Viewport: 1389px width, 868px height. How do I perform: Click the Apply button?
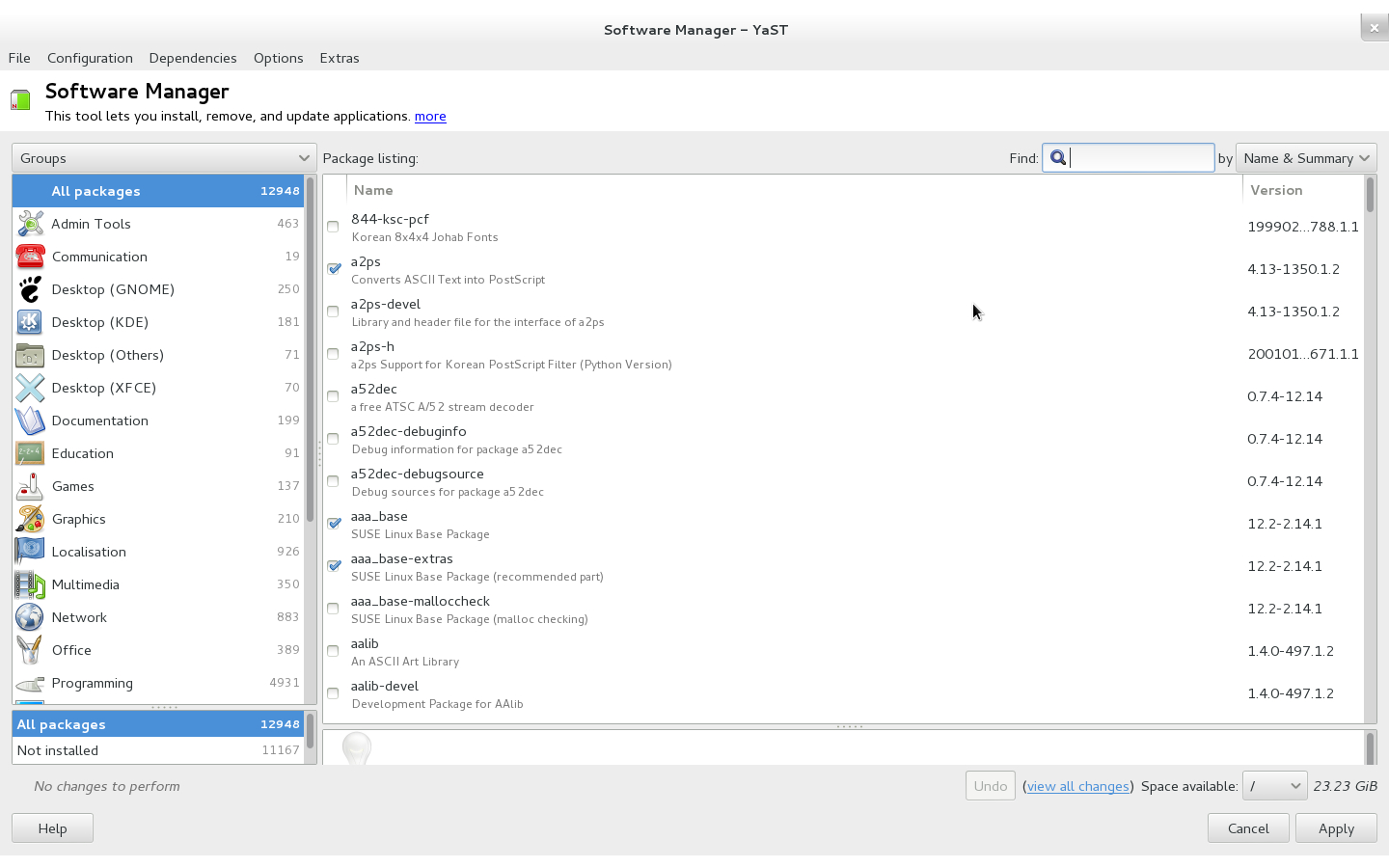point(1335,828)
